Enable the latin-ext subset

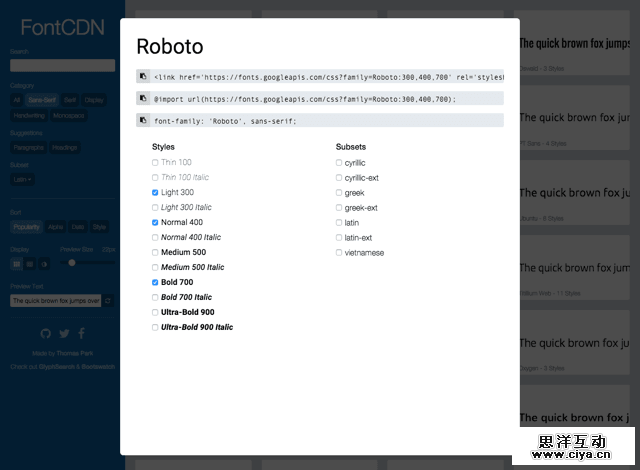339,237
